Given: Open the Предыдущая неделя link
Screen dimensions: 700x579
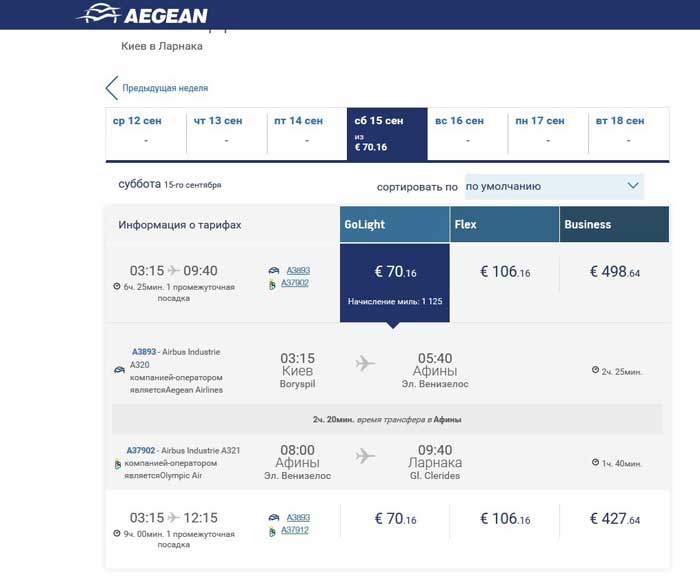Looking at the screenshot, I should click(165, 88).
